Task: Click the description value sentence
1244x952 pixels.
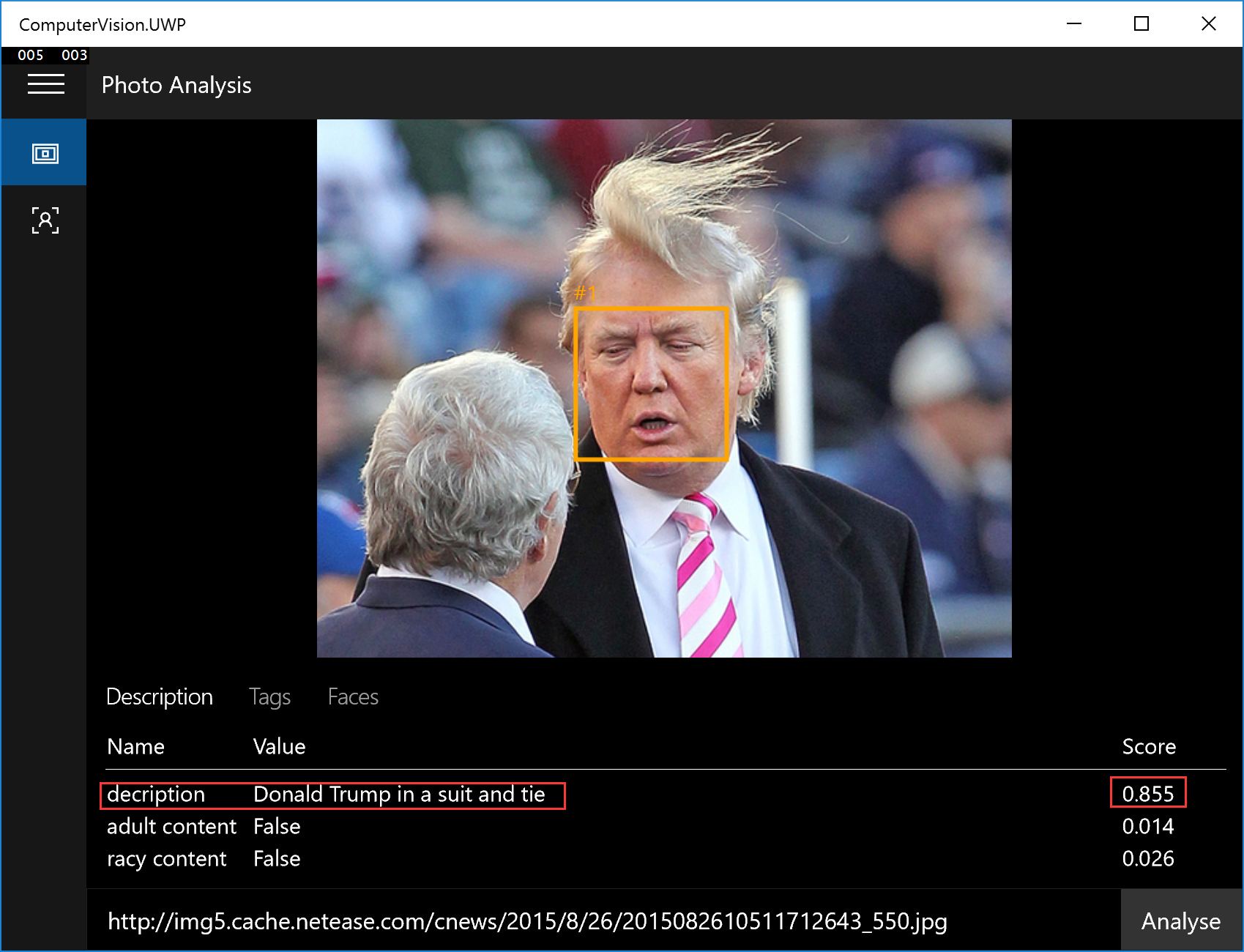Action: (x=399, y=794)
